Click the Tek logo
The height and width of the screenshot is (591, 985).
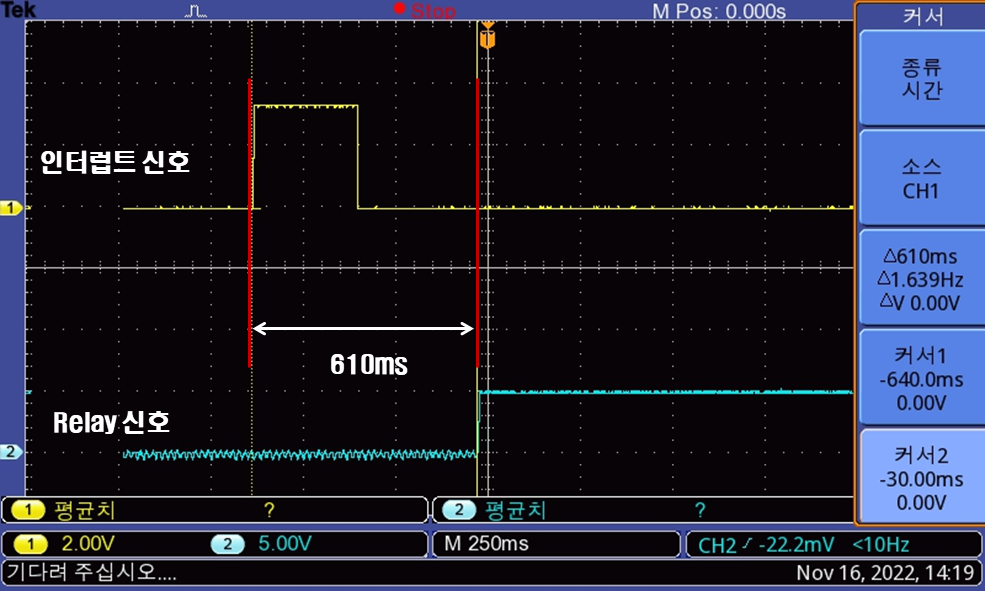pos(19,9)
